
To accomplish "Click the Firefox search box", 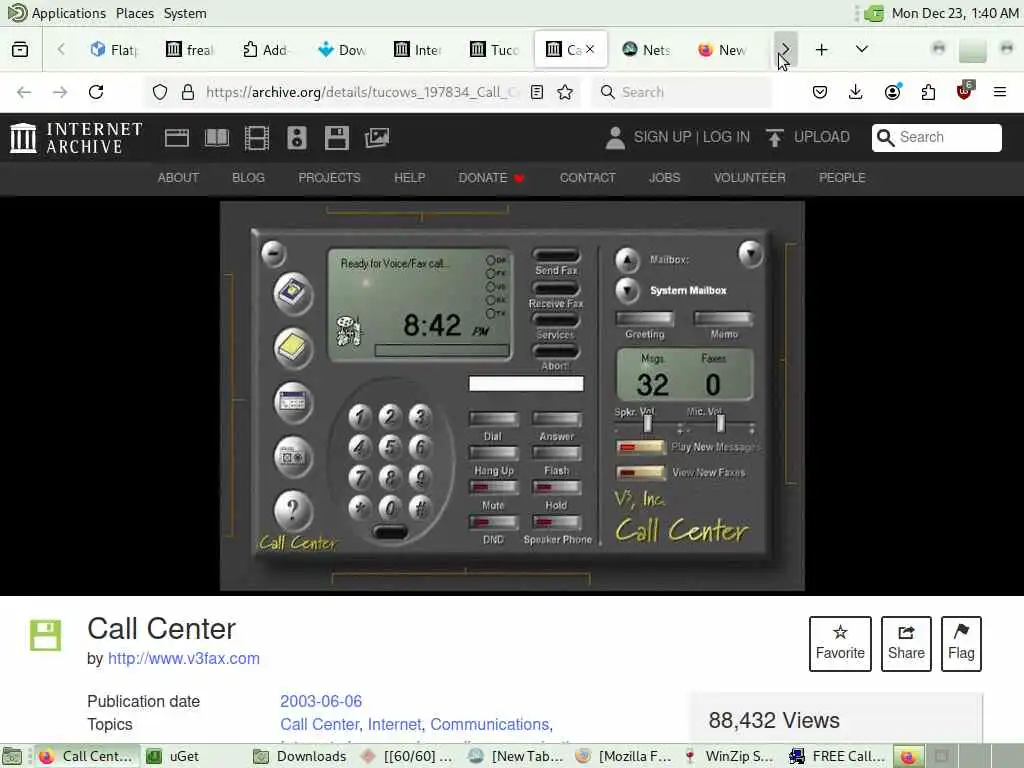I will (681, 92).
